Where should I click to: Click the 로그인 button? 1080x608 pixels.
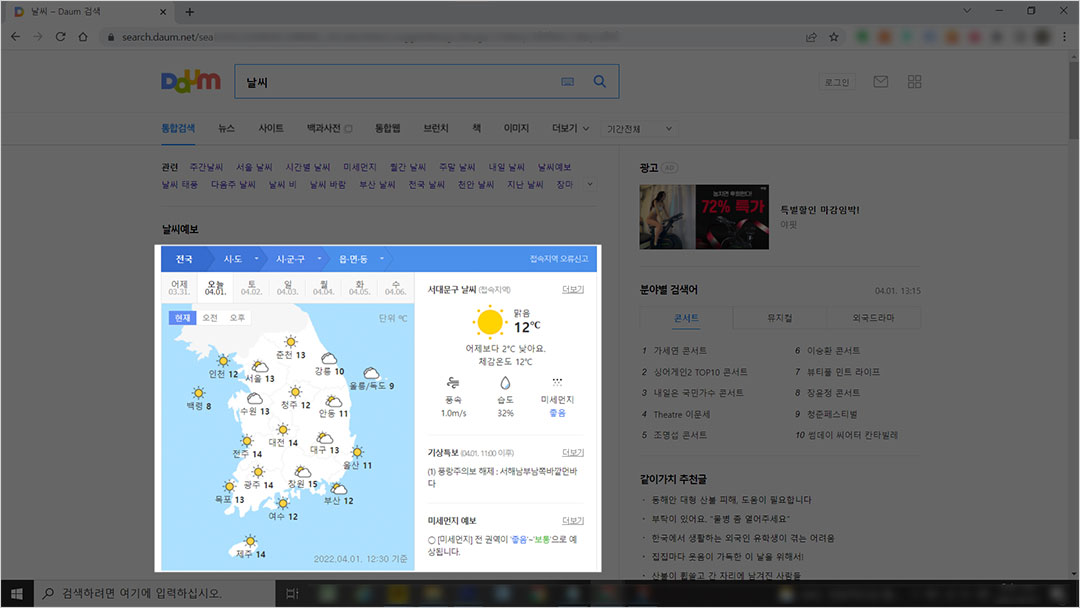click(837, 82)
